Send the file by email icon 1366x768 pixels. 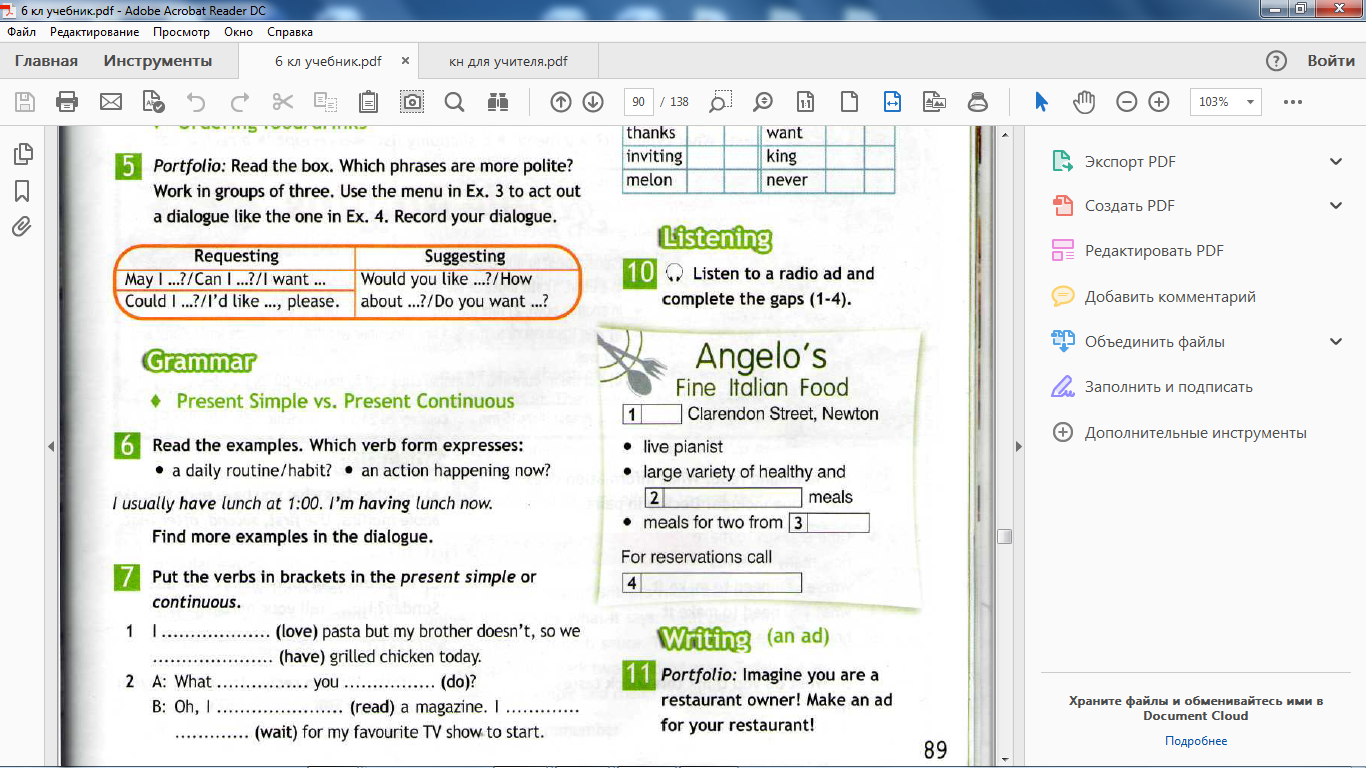[x=110, y=102]
